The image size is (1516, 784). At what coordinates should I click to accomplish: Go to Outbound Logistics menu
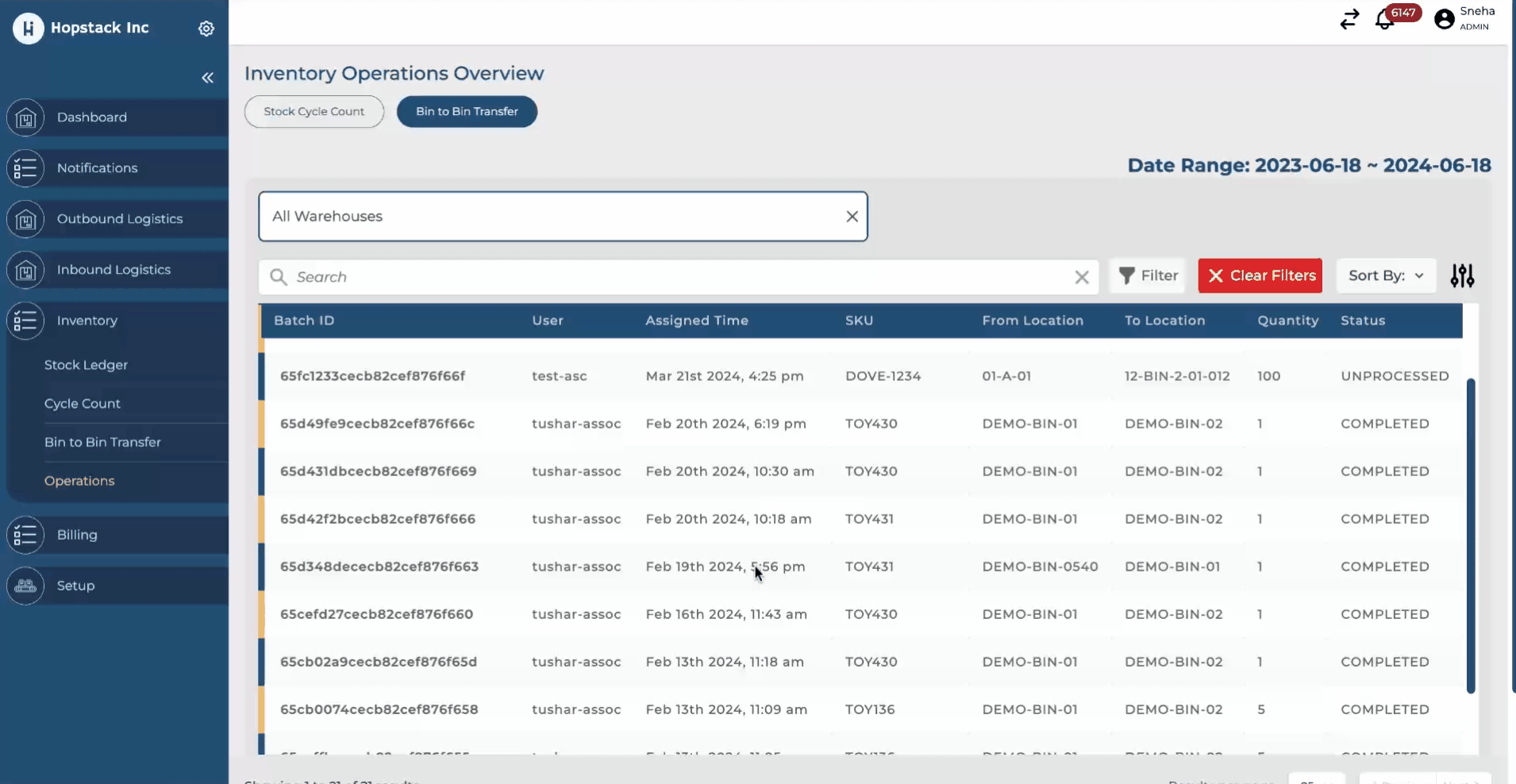point(119,219)
